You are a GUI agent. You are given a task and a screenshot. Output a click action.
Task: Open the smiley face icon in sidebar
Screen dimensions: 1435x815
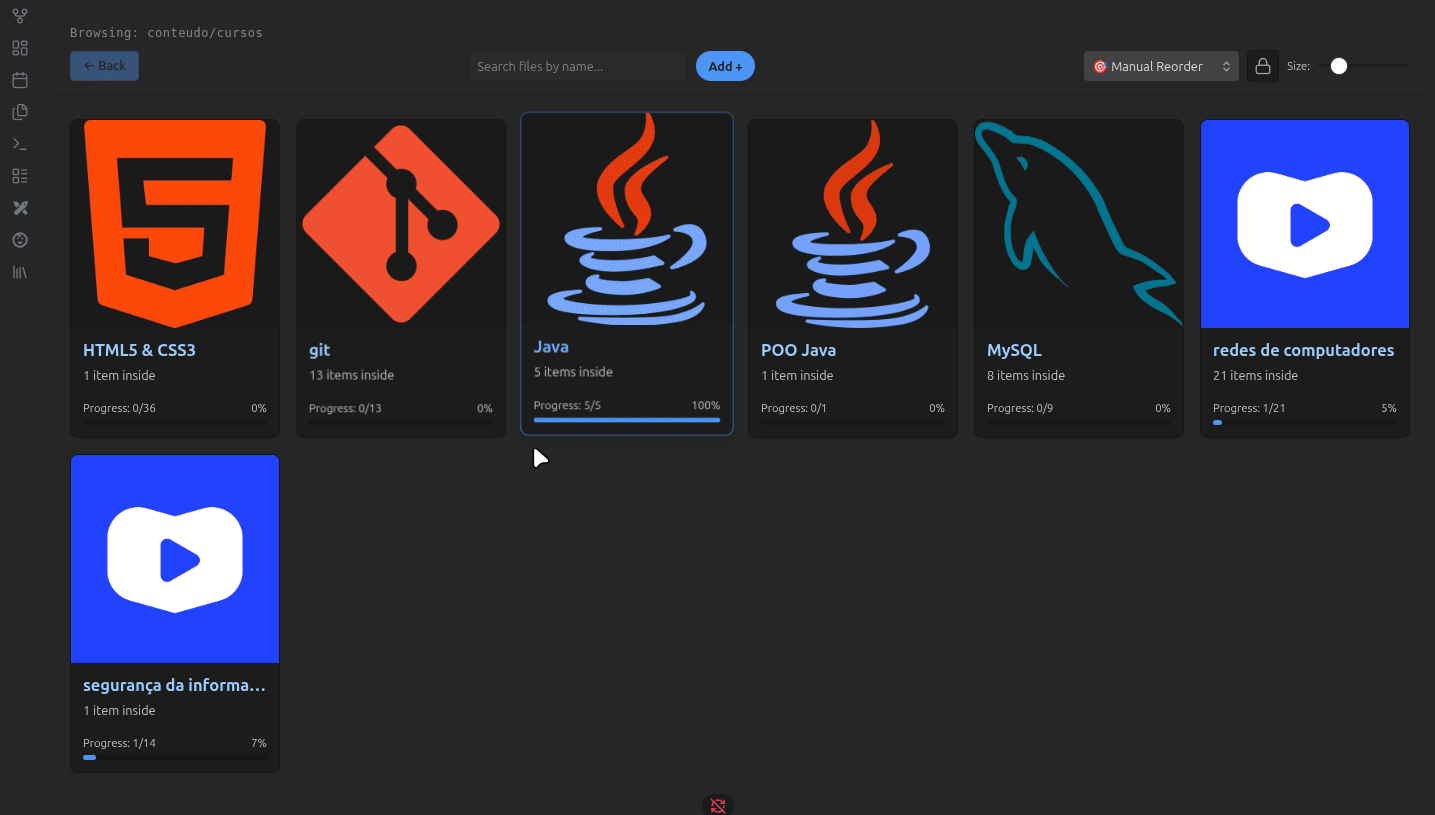coord(20,240)
